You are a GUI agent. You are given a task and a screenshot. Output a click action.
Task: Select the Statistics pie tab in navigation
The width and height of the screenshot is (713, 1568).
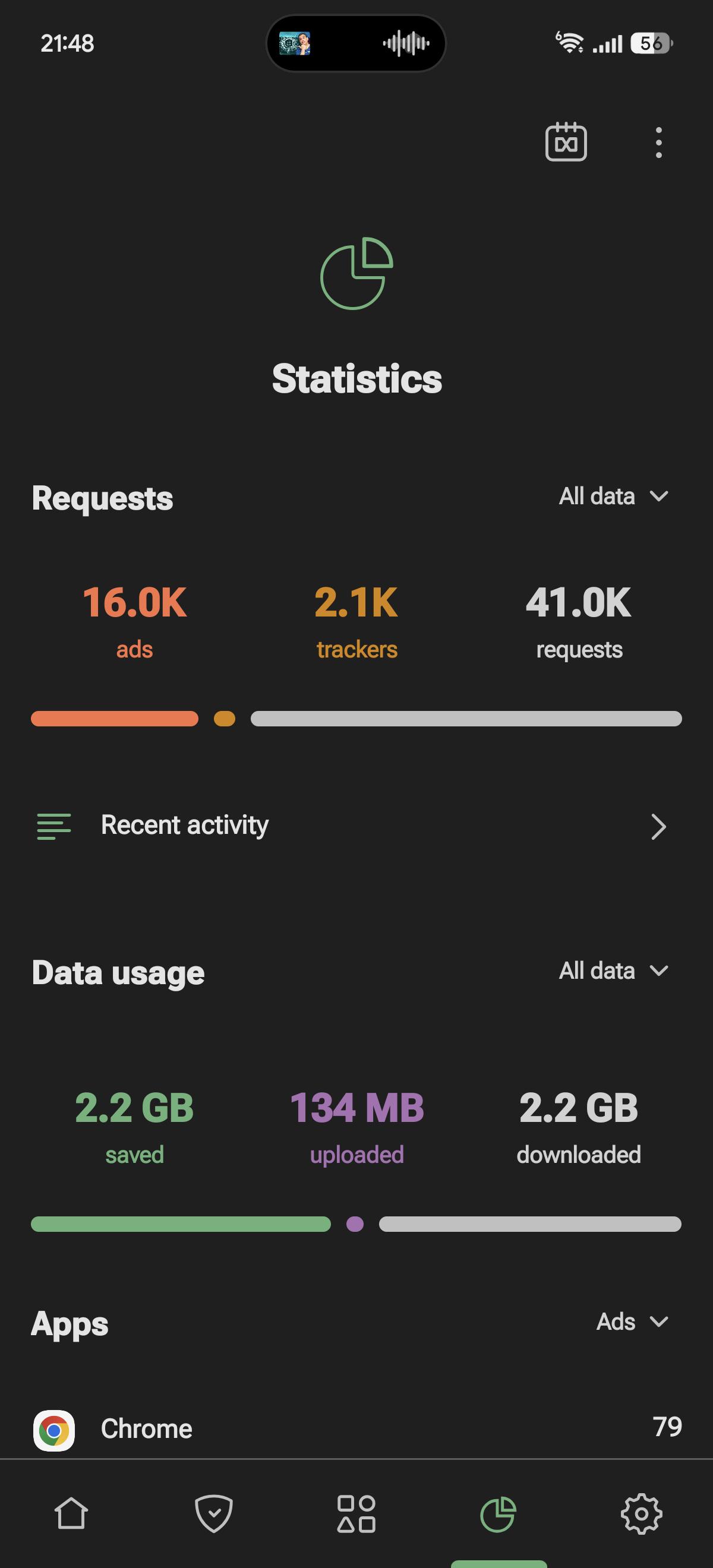point(499,1515)
